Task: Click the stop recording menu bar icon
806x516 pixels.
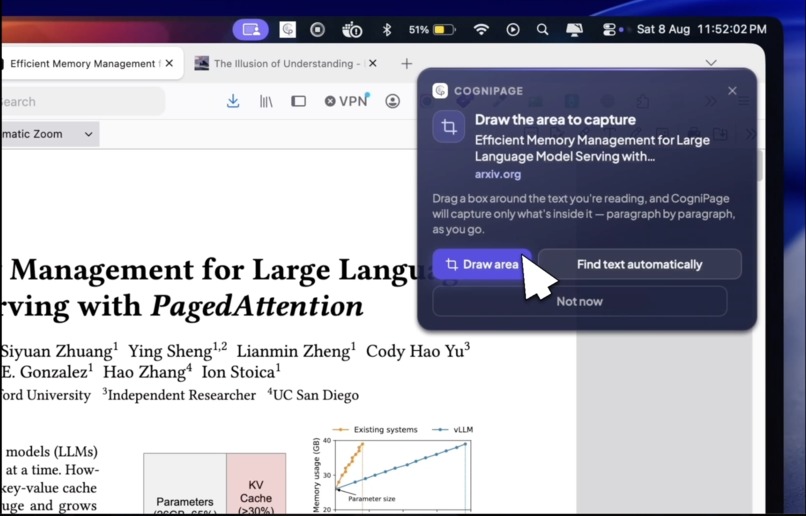Action: (x=317, y=29)
